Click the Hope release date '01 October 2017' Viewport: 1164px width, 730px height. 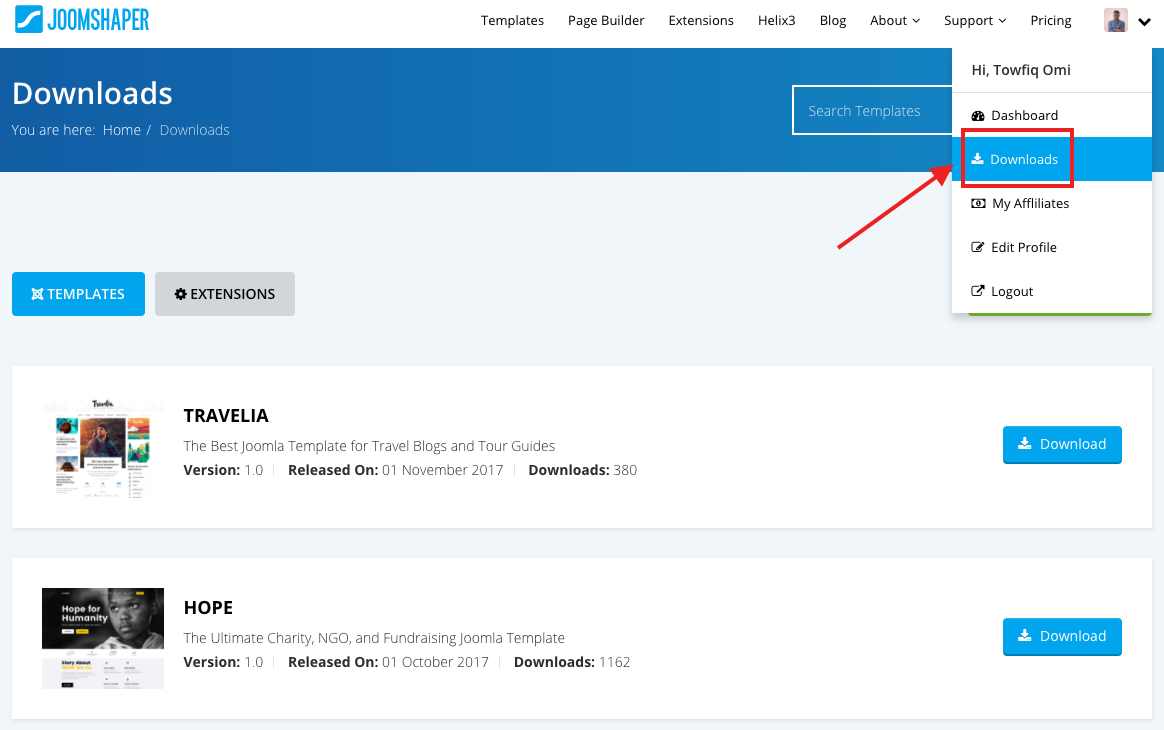pos(435,662)
